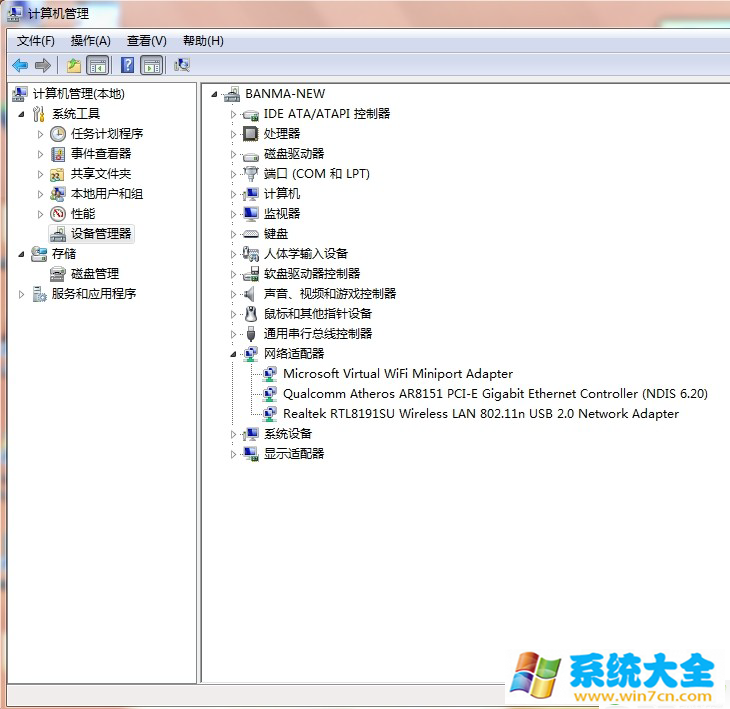The height and width of the screenshot is (709, 730).
Task: Select 本地用户和组 tree item
Action: click(107, 194)
